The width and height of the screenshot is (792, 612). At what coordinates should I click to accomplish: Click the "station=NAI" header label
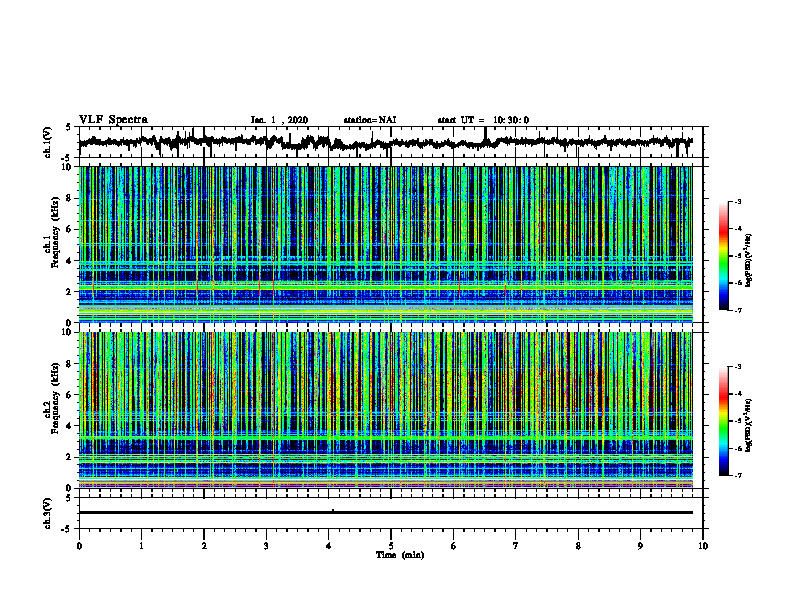tap(370, 120)
